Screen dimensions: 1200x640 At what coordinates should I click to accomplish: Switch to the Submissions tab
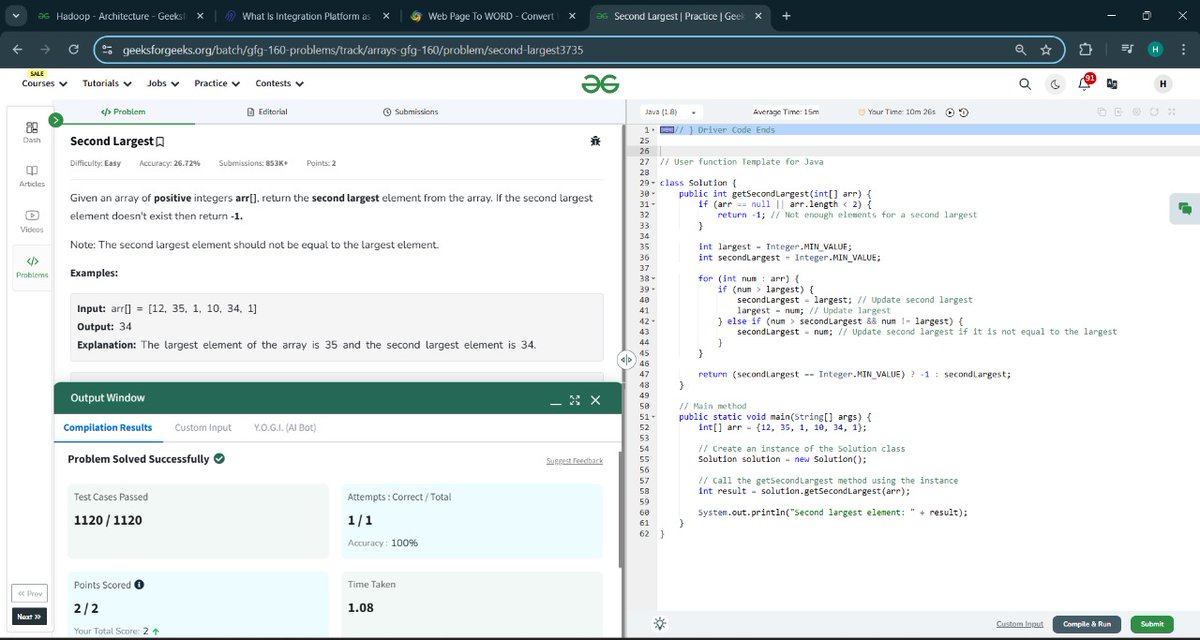[x=410, y=112]
